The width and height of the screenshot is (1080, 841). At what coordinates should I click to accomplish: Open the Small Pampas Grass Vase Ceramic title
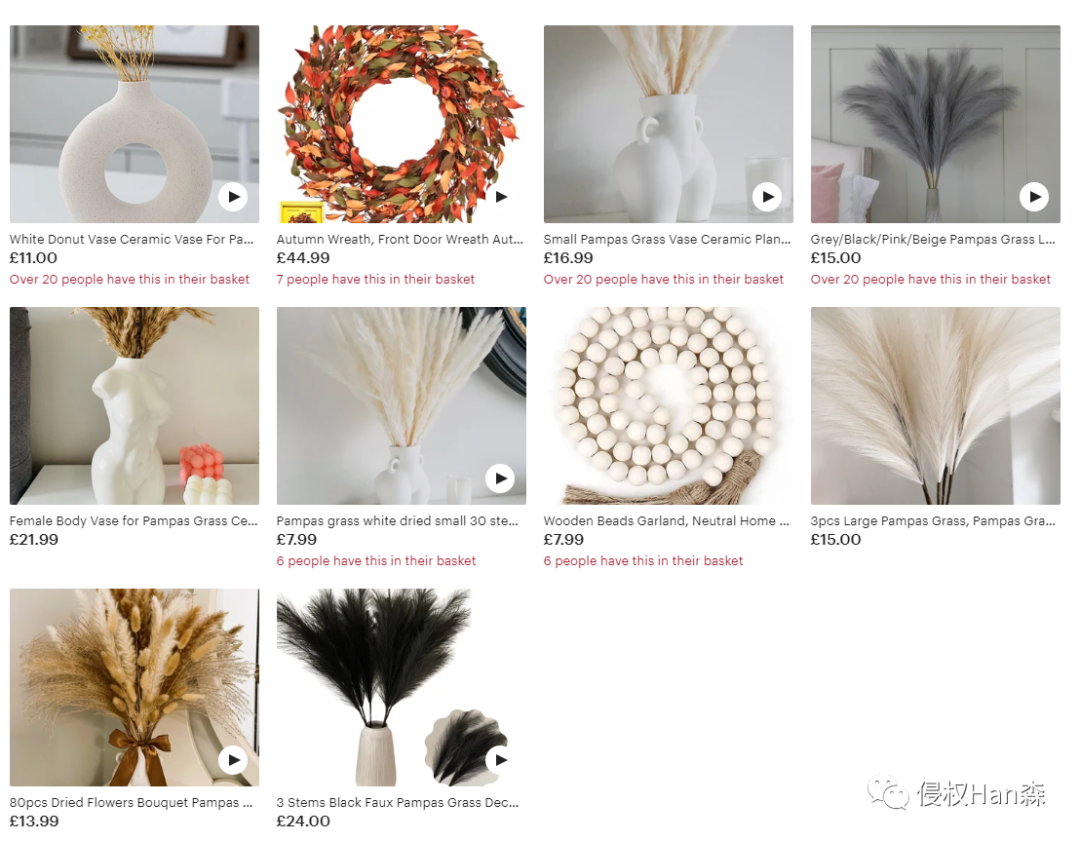point(667,240)
